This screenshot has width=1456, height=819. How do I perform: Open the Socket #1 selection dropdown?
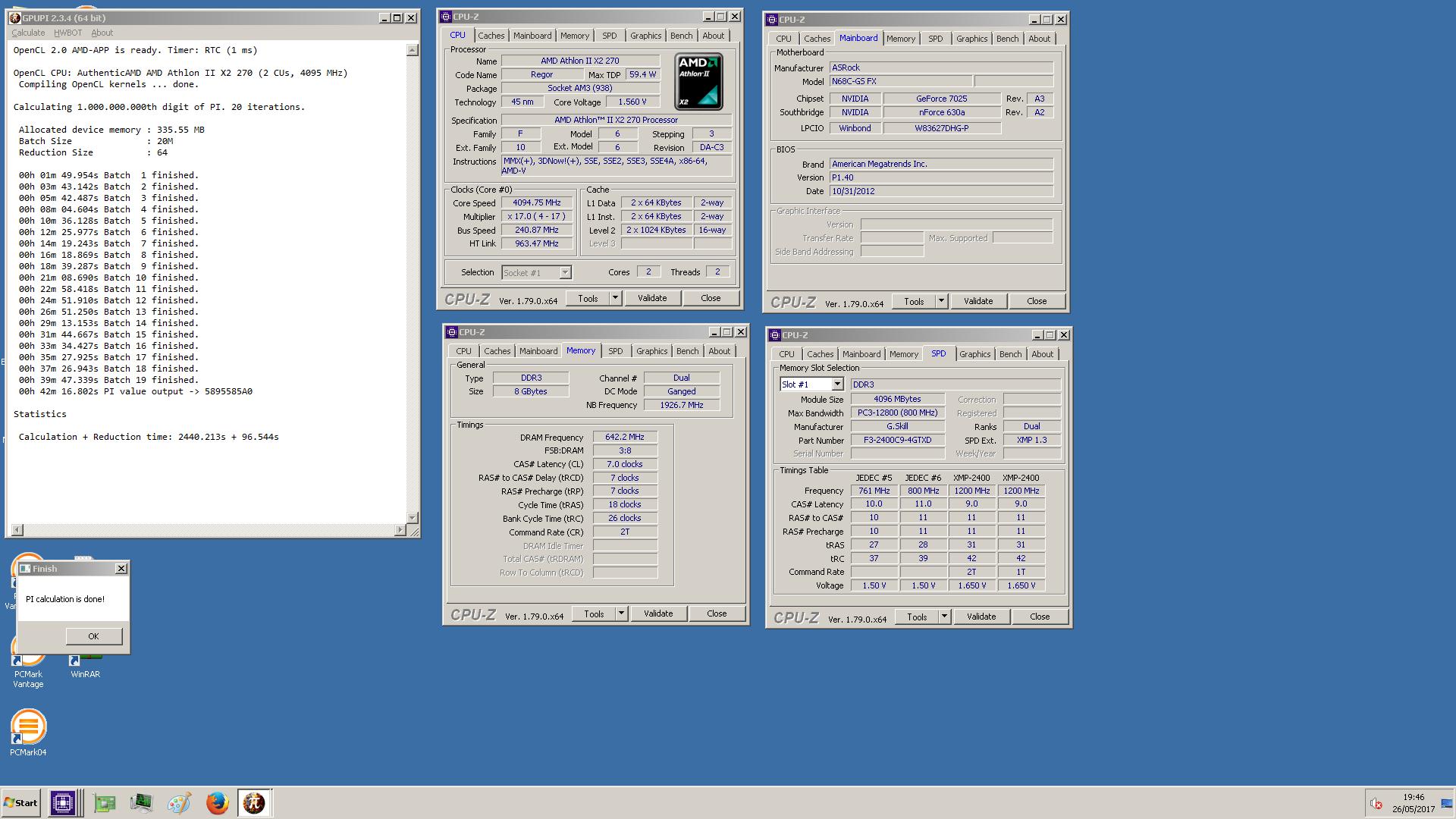[x=565, y=272]
